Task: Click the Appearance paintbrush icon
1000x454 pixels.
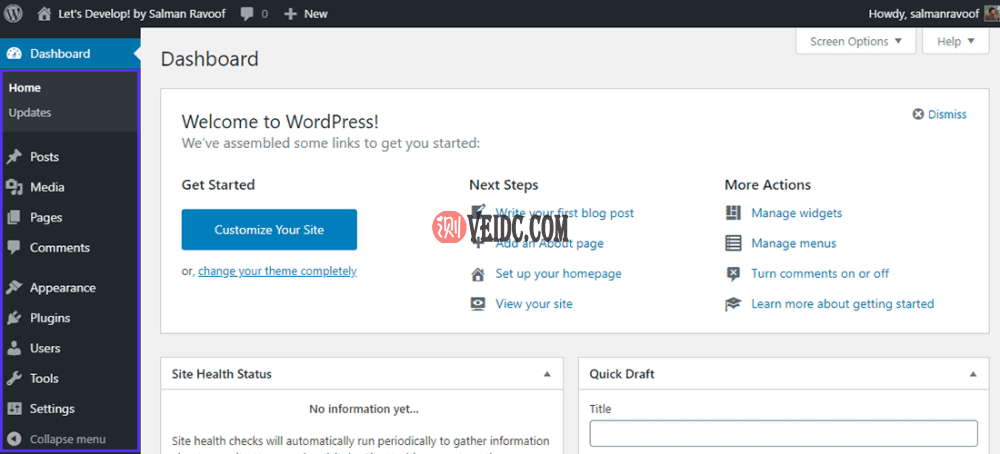Action: pos(14,288)
